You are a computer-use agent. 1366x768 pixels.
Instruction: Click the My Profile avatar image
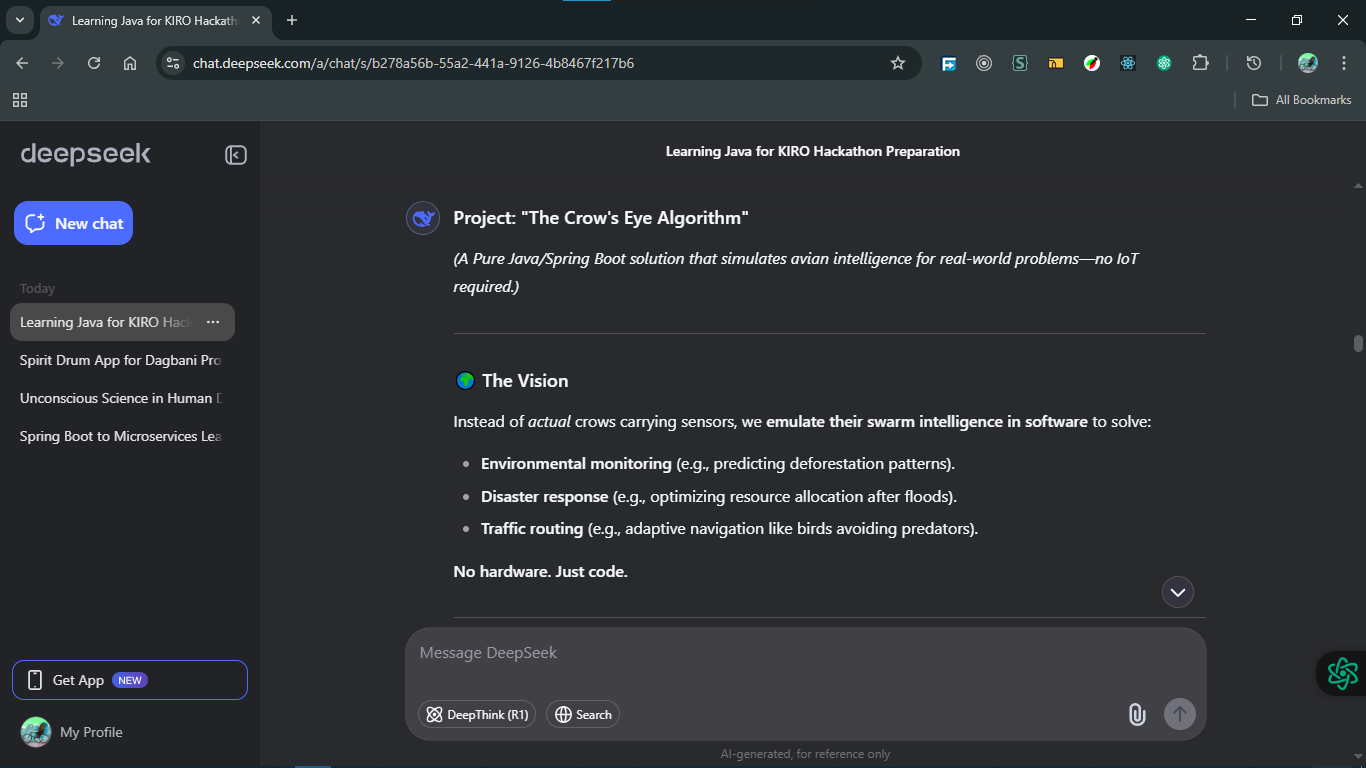click(36, 732)
